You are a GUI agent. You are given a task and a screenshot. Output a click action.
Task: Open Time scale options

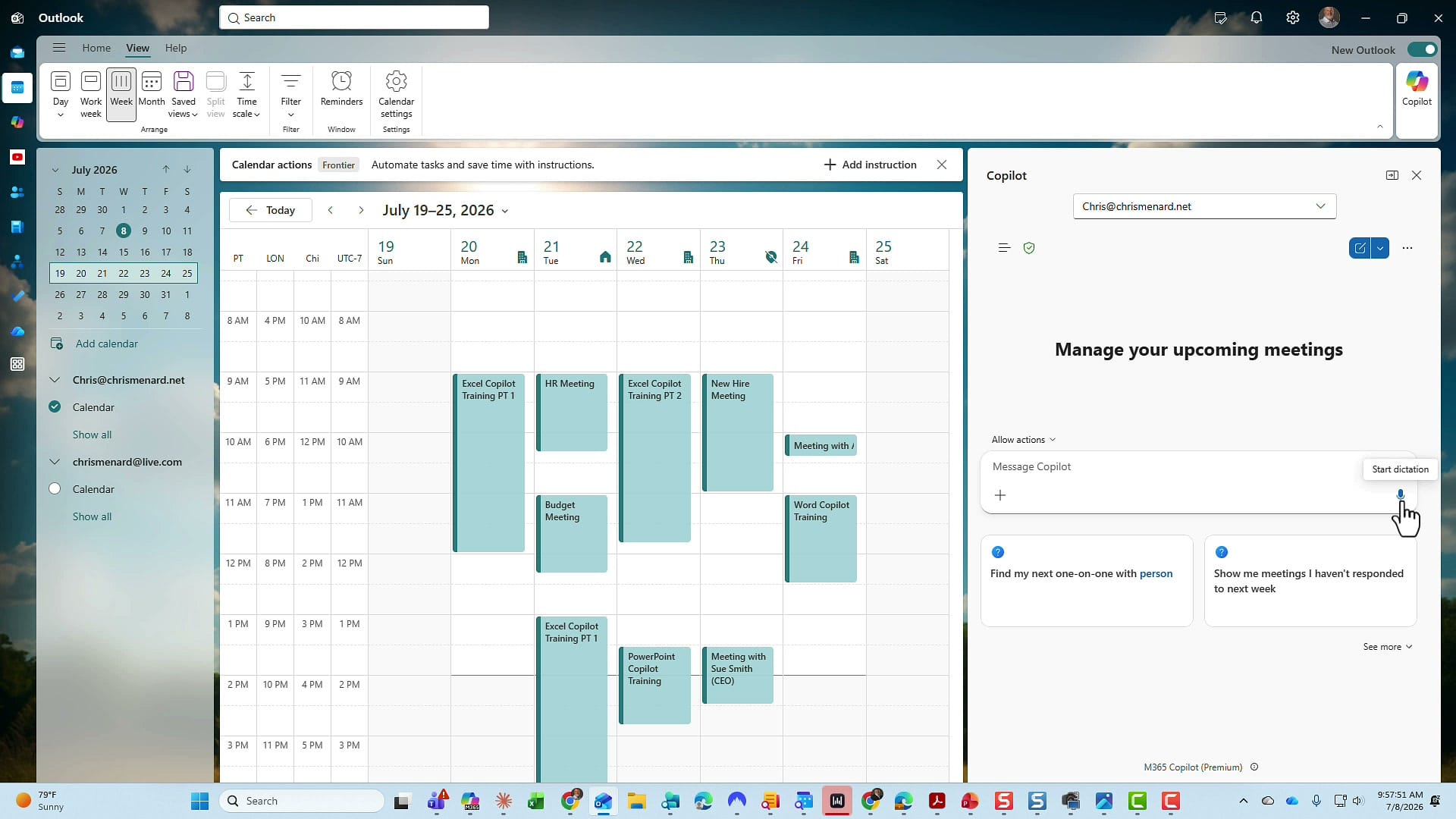click(x=246, y=94)
